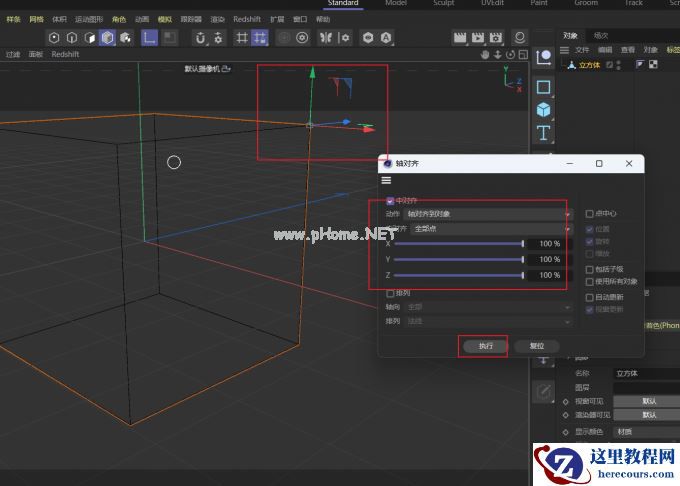Enable 自动更新 checkbox
680x486 pixels.
pyautogui.click(x=589, y=297)
